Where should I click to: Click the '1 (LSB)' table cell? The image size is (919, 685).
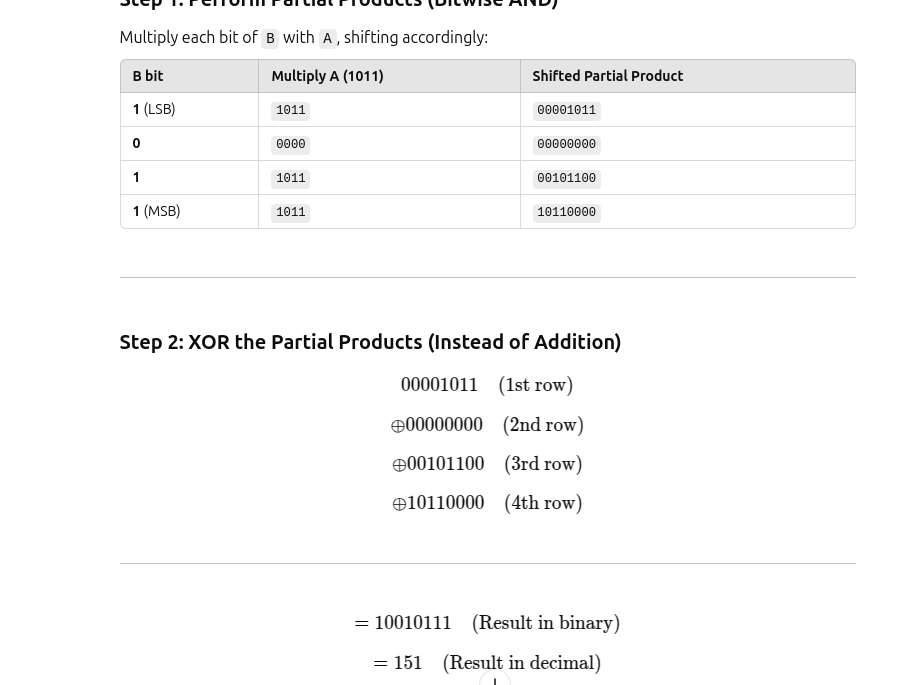tap(189, 110)
